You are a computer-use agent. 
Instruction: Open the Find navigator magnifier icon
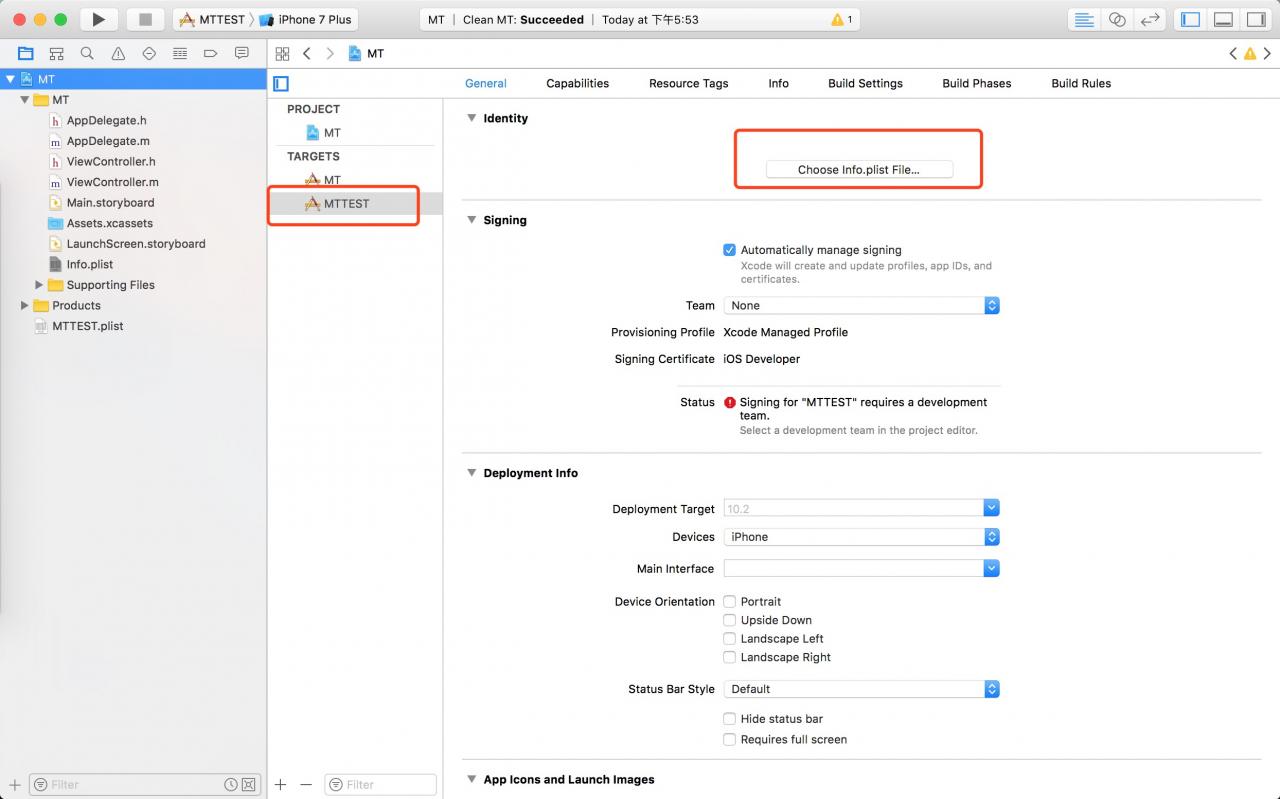[87, 53]
